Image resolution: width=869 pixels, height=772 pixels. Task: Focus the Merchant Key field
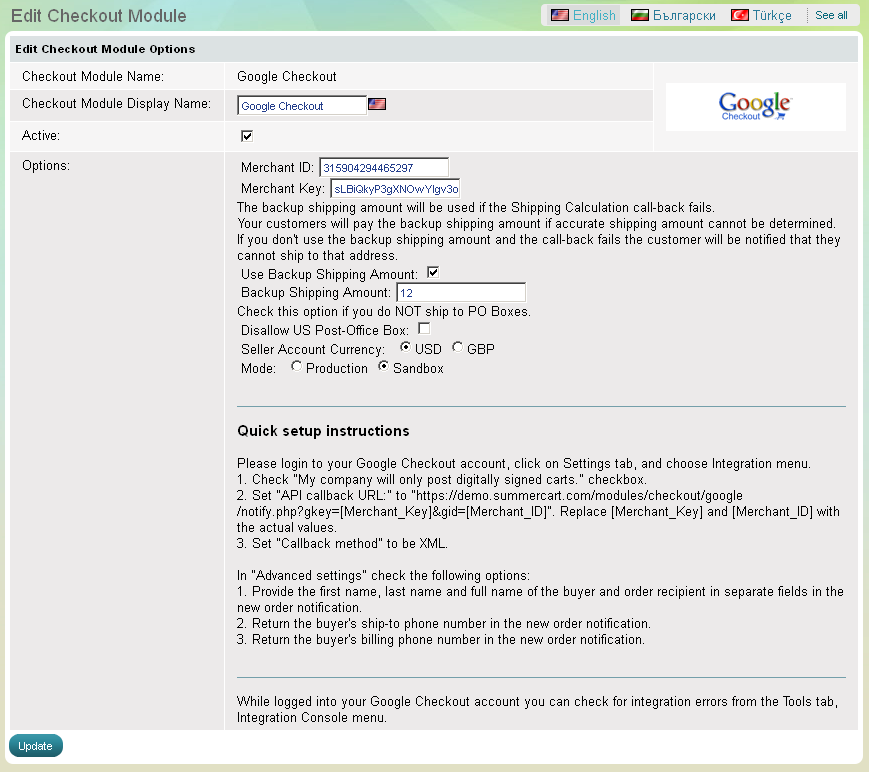[x=395, y=188]
